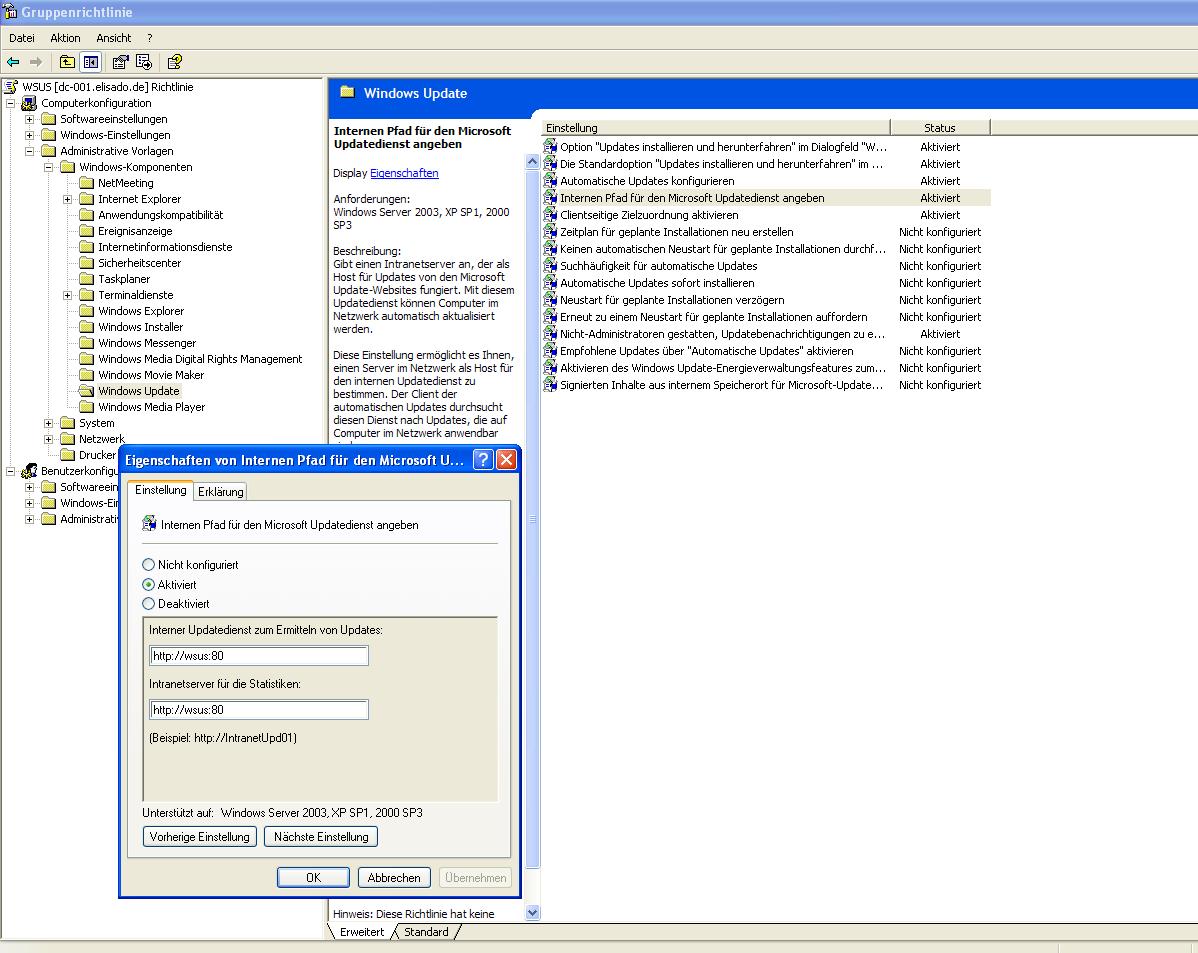Click icon of 'Clientseitige Zielzuordnung aktivieren' setting

(550, 215)
